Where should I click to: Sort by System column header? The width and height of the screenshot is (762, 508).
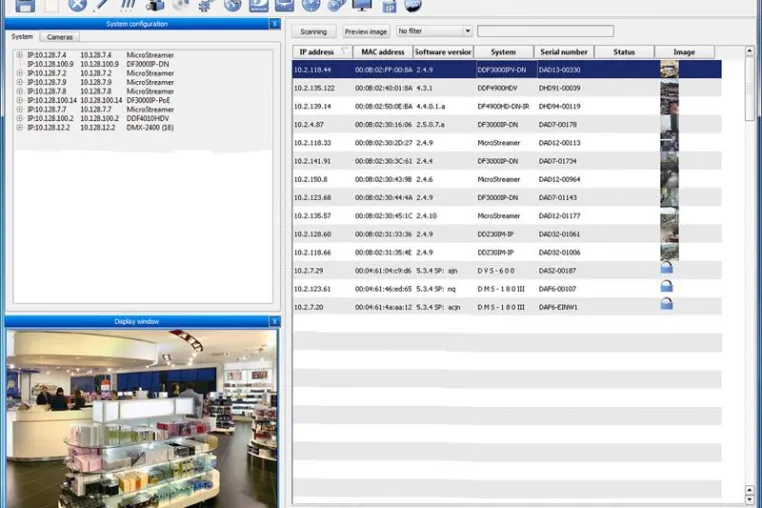point(503,52)
